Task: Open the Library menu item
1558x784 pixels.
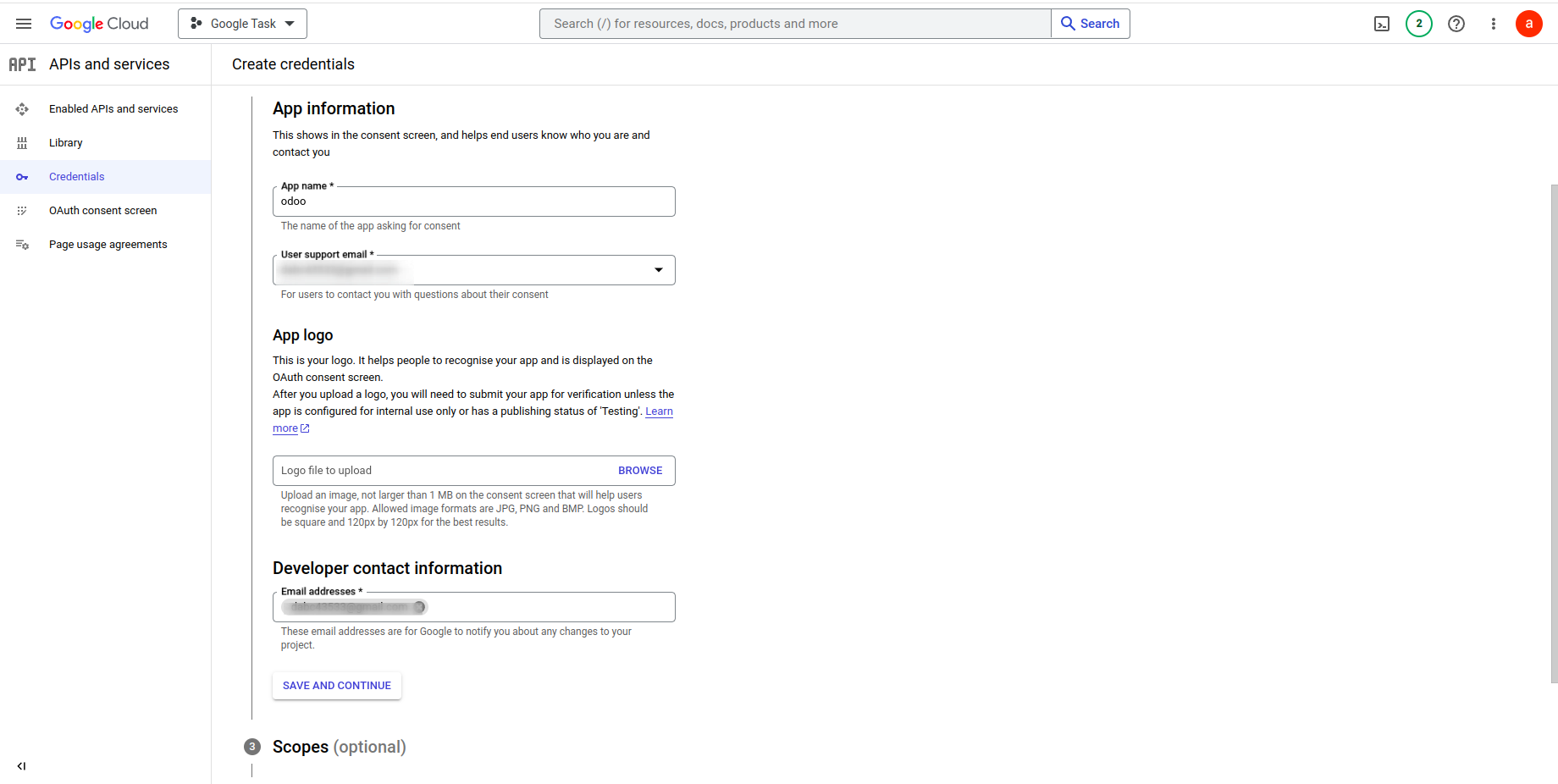Action: click(x=66, y=143)
